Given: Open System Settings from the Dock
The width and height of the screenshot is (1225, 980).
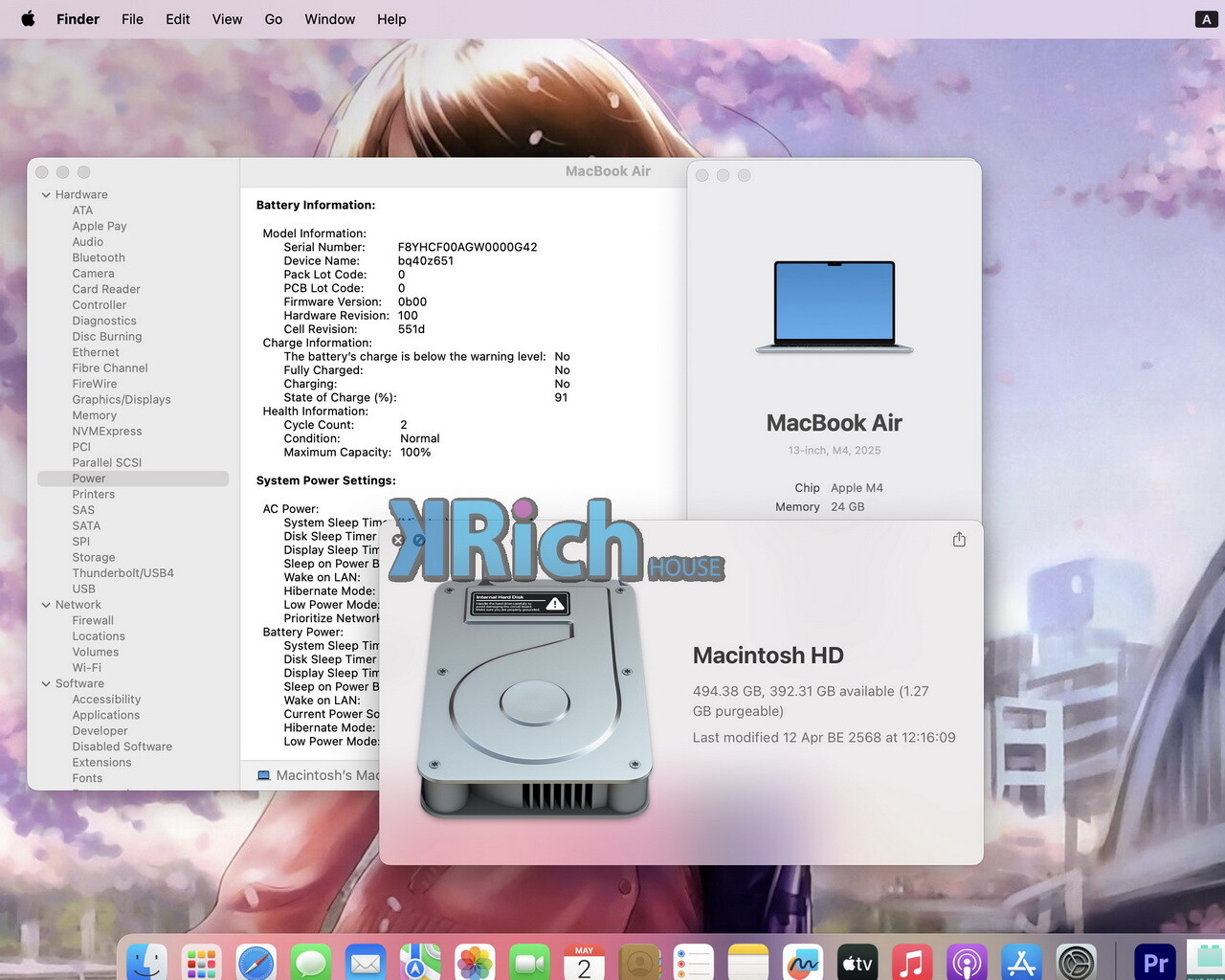Looking at the screenshot, I should pos(1076,962).
